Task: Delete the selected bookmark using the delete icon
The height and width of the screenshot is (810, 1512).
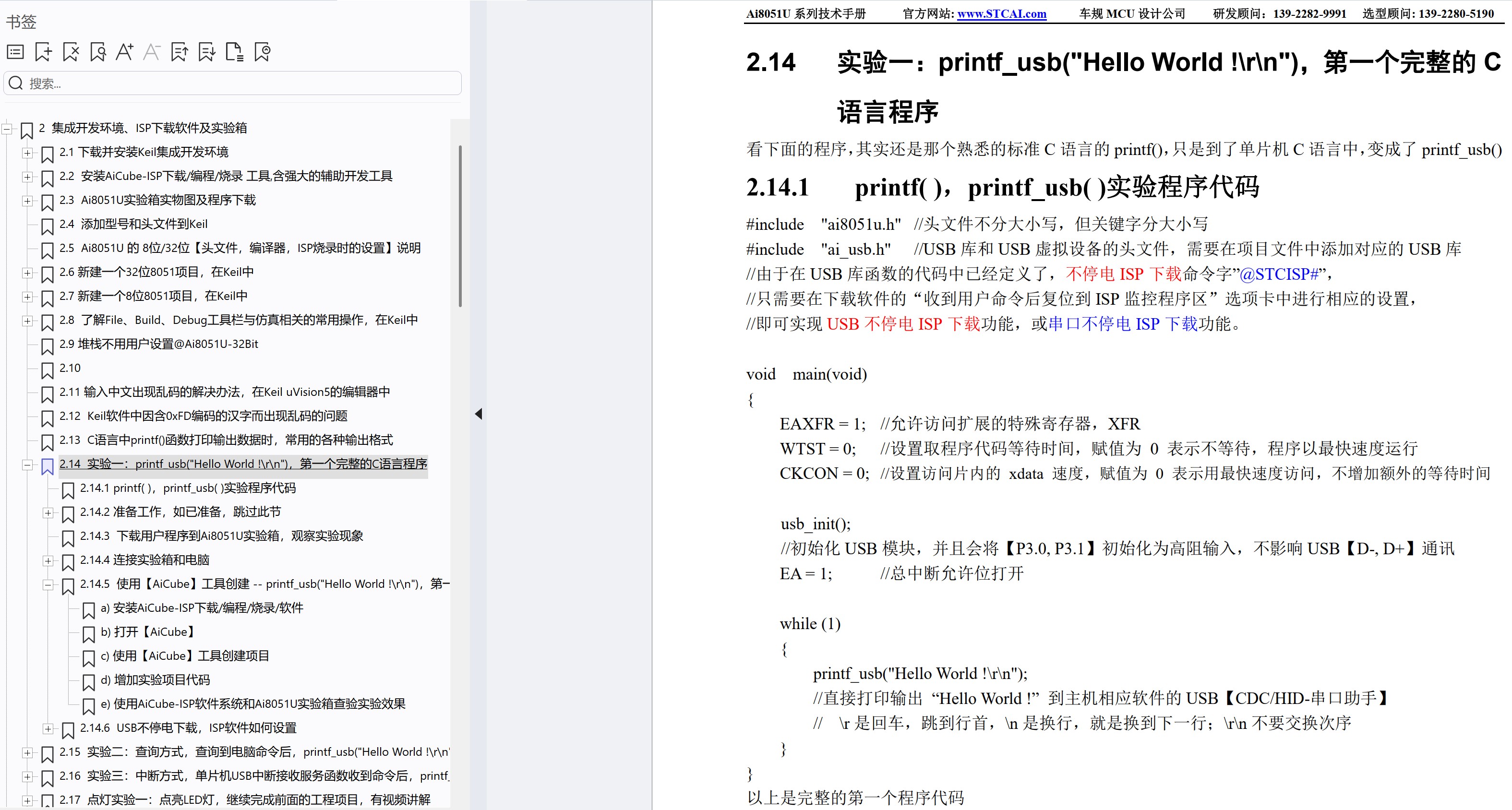Action: point(71,52)
